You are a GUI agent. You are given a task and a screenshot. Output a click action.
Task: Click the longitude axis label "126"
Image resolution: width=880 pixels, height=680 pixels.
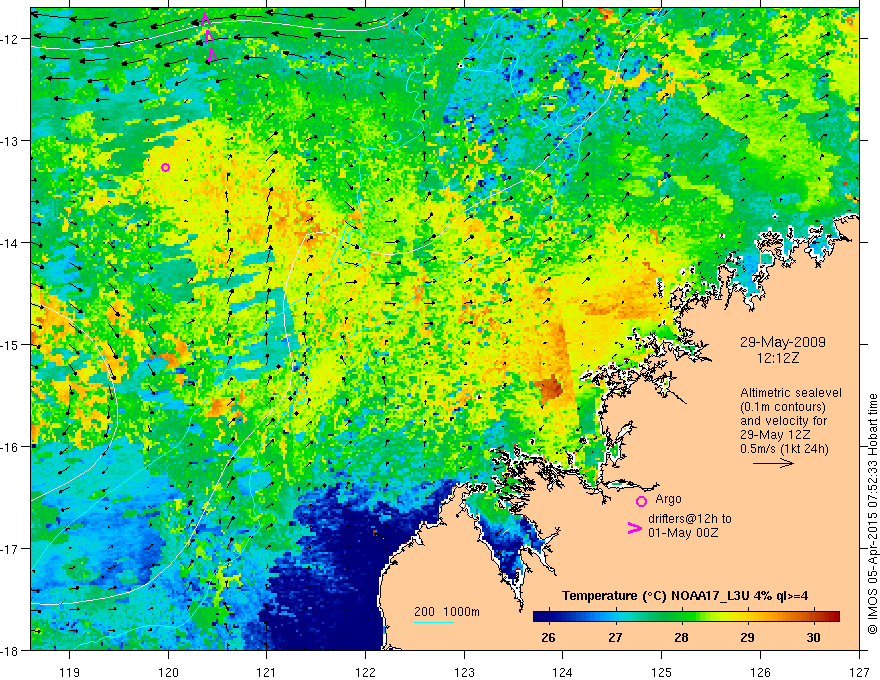760,672
